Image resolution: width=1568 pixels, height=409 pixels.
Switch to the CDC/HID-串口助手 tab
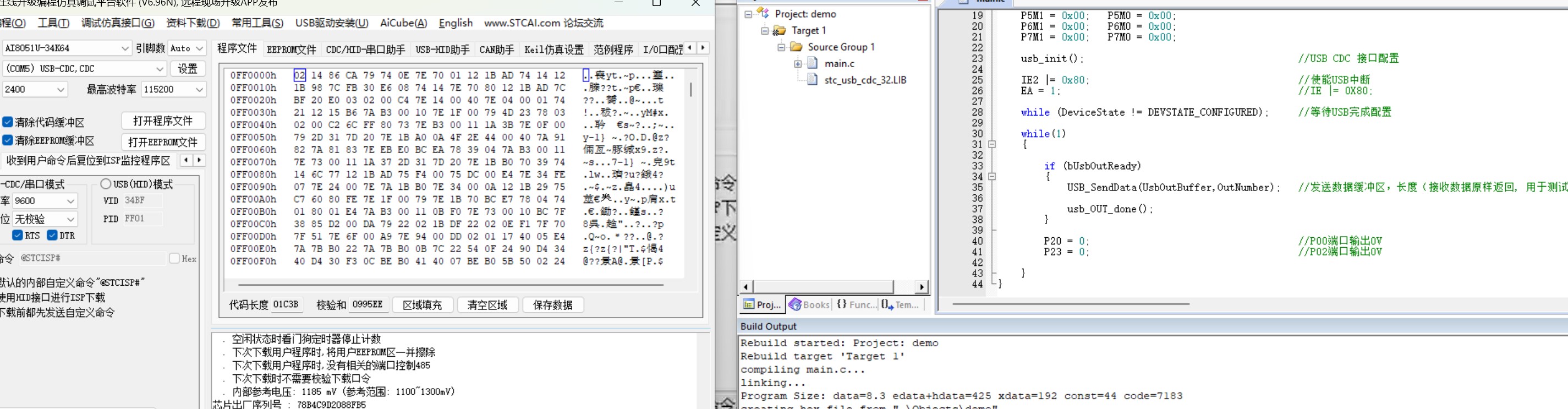click(x=365, y=50)
